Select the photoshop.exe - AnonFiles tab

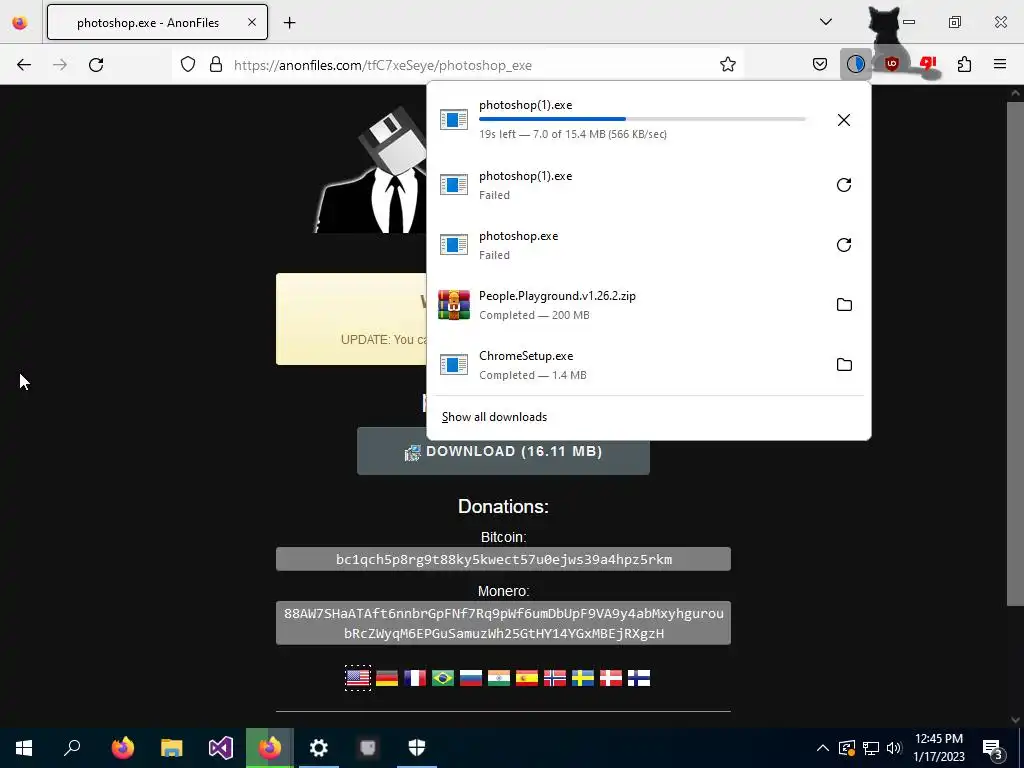(157, 23)
